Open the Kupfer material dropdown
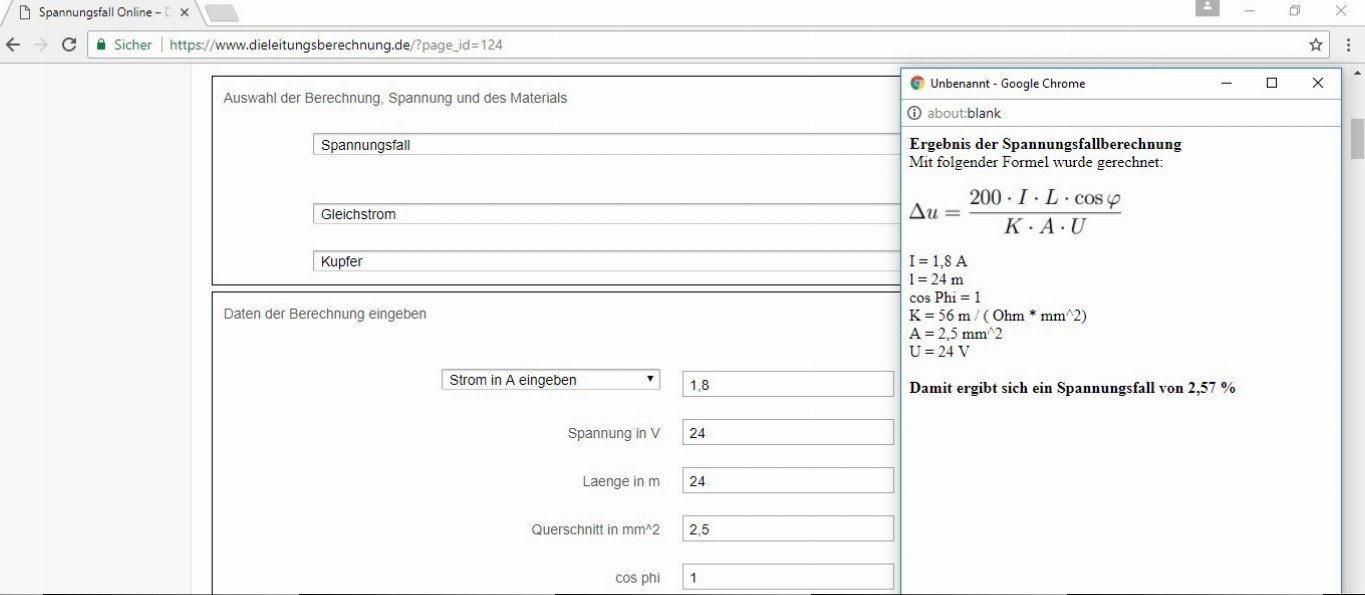 tap(607, 261)
